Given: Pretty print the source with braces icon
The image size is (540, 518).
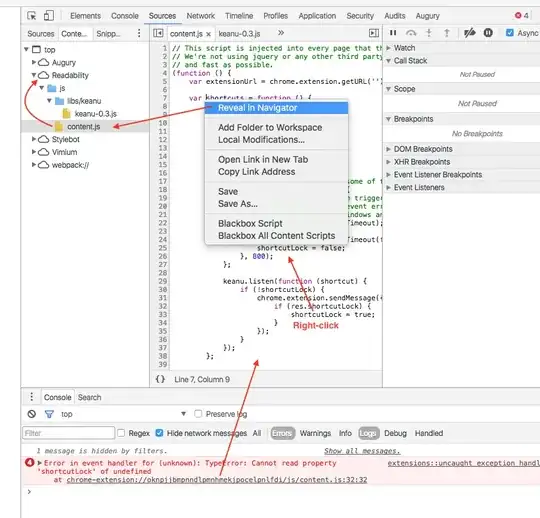Looking at the screenshot, I should (160, 379).
